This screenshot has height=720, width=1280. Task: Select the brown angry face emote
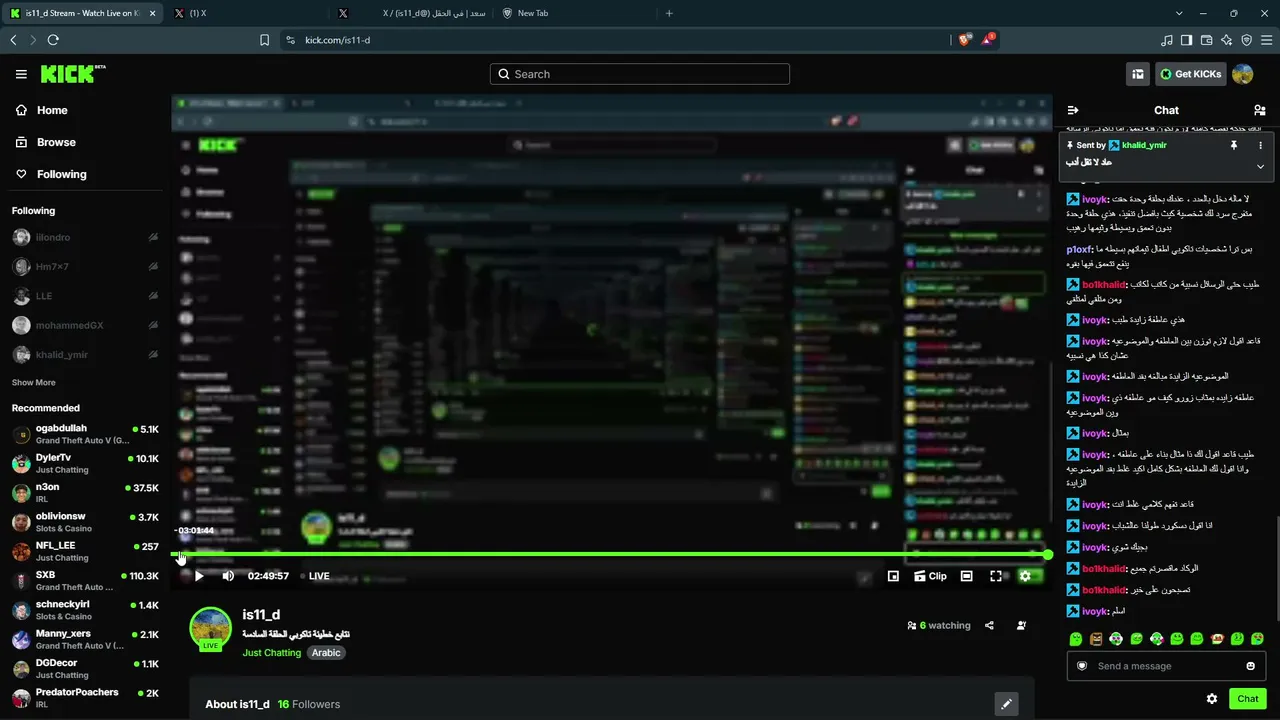tap(1096, 639)
